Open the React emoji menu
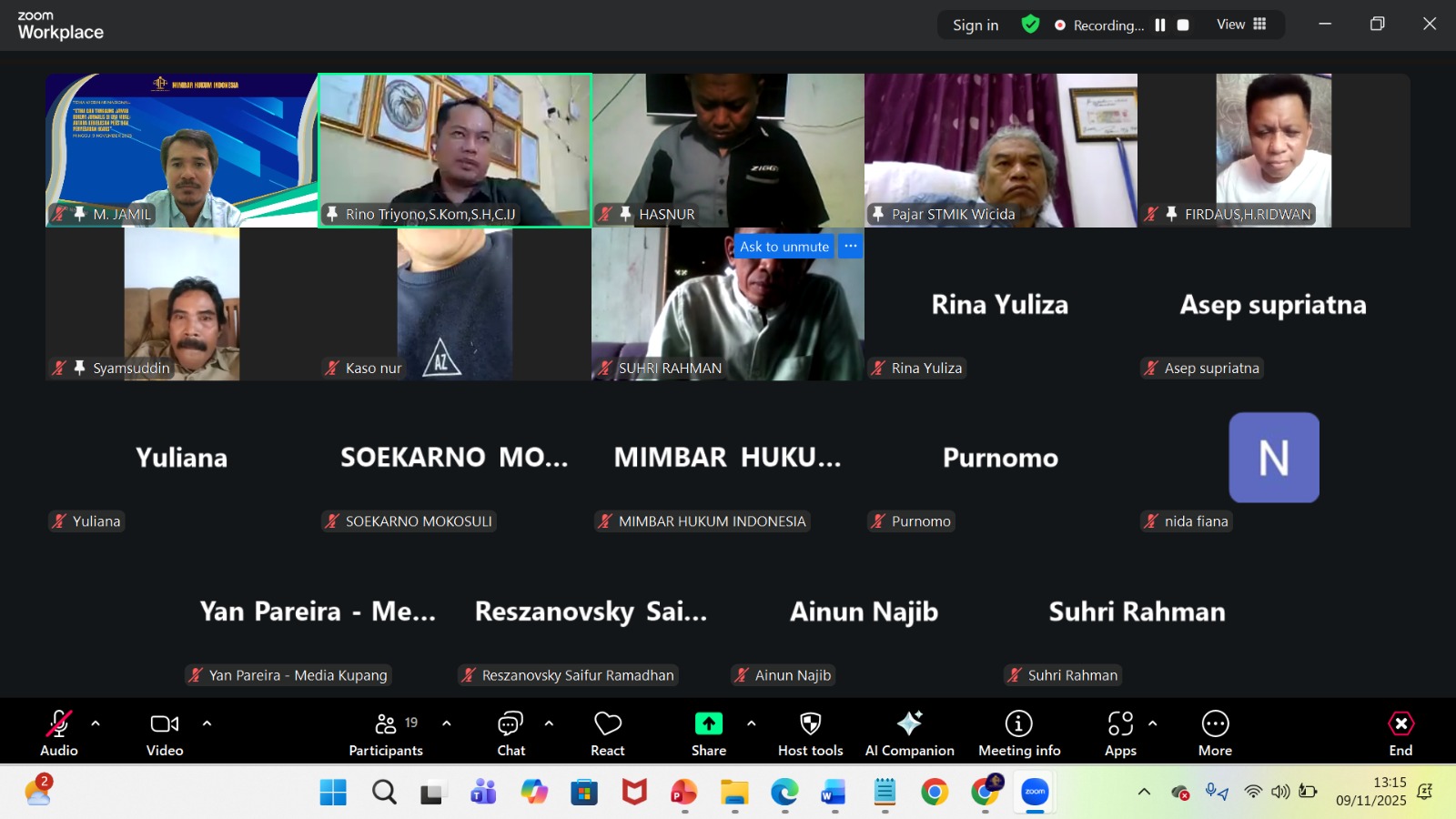Viewport: 1456px width, 819px height. point(607,733)
